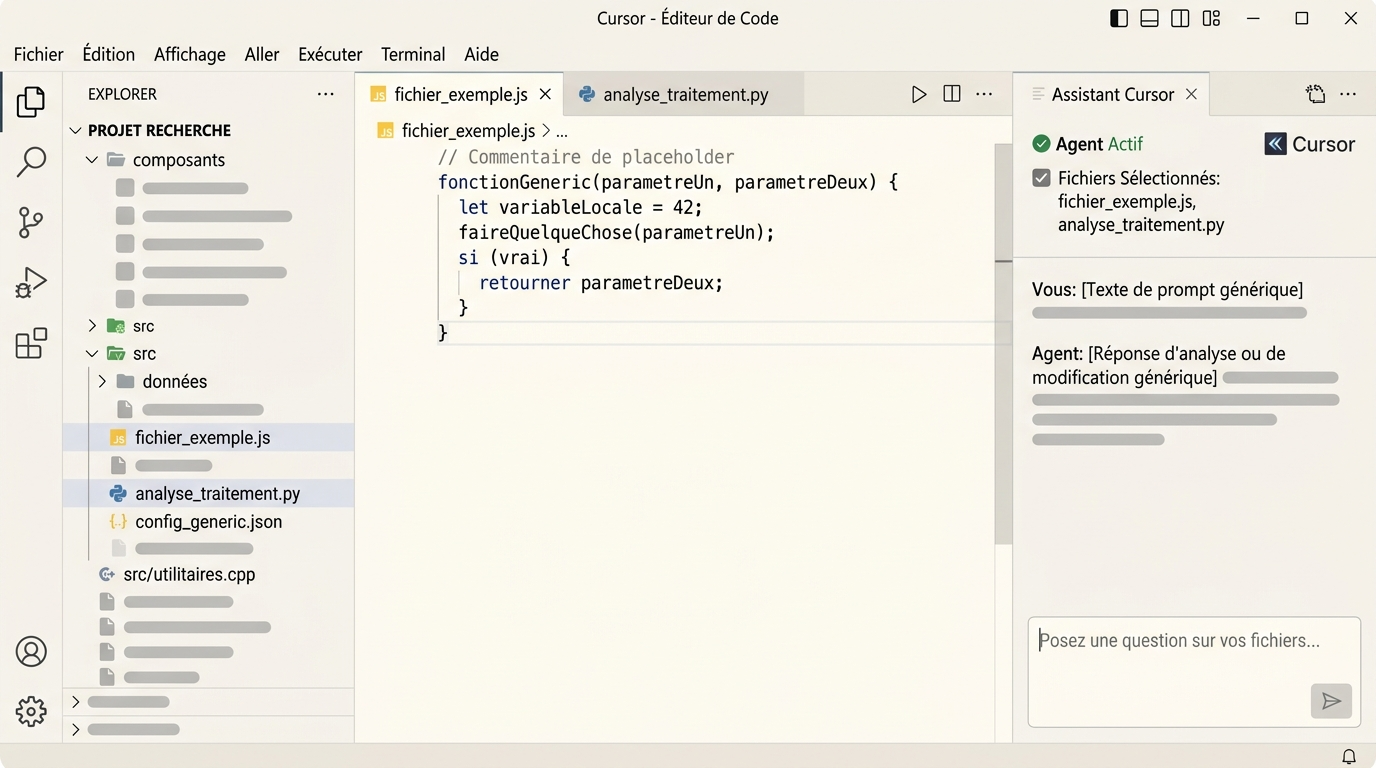Viewport: 1376px width, 768px height.
Task: Open the Exécuter menu
Action: (x=330, y=54)
